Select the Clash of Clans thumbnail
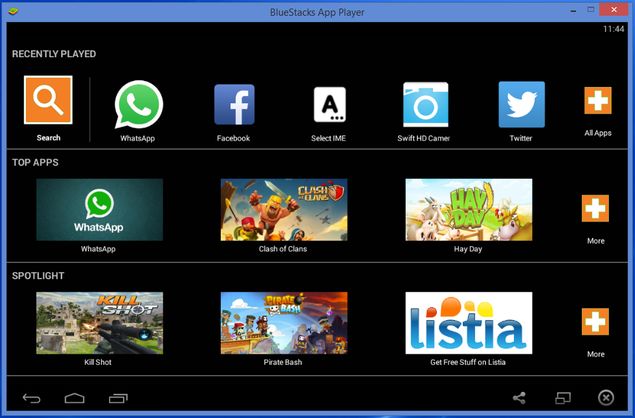635x418 pixels. point(284,210)
